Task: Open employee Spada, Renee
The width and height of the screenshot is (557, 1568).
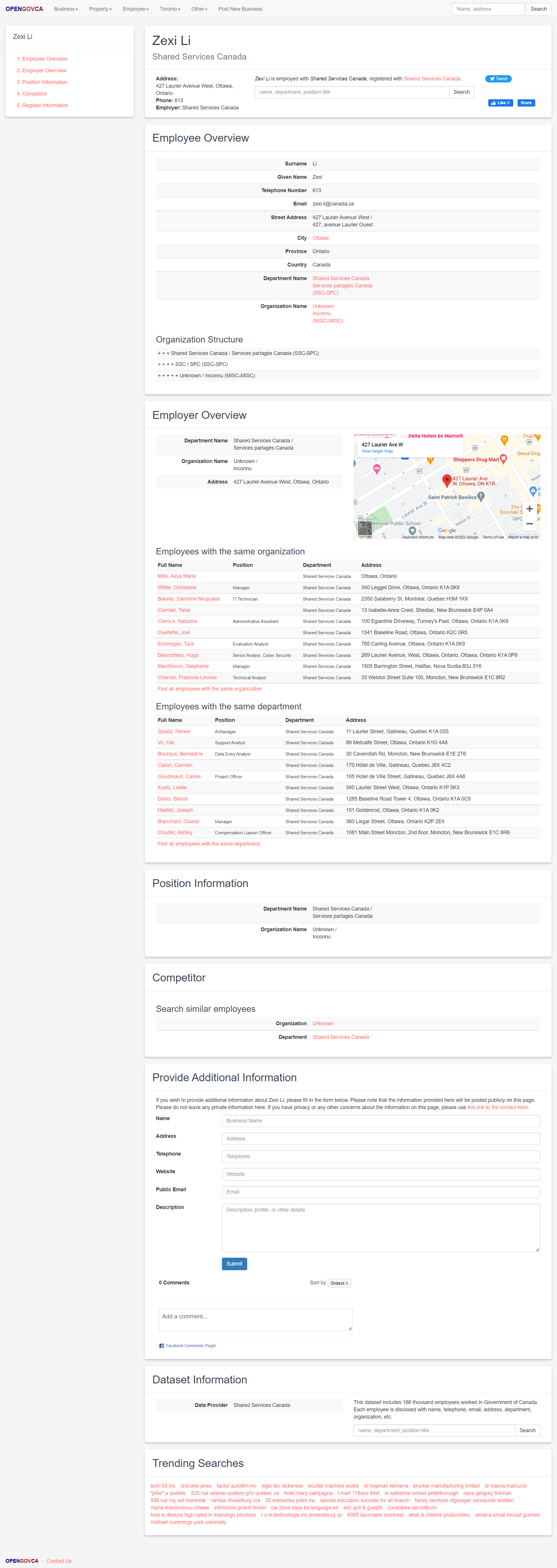Action: point(174,732)
